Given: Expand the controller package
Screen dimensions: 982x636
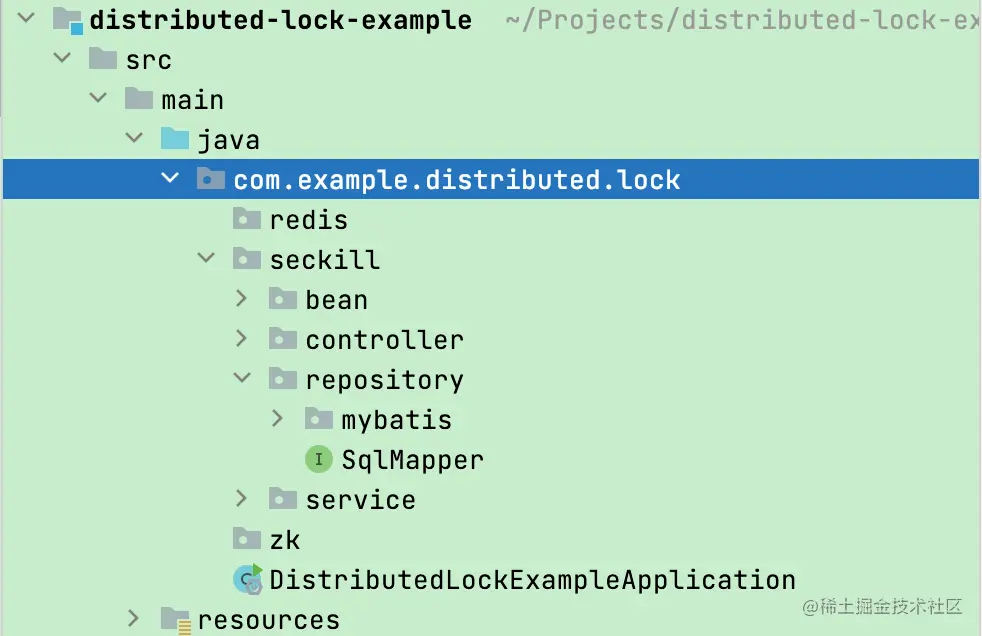Looking at the screenshot, I should tap(242, 338).
